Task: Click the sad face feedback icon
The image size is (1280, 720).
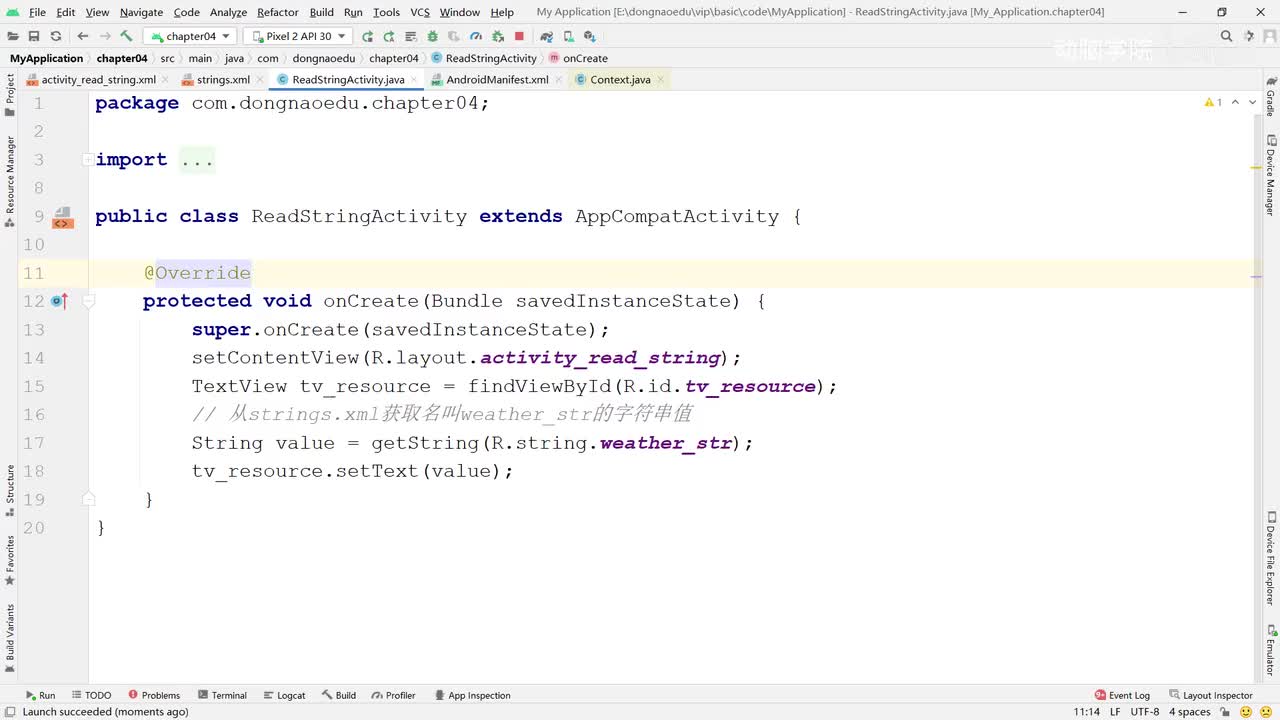Action: (1267, 712)
